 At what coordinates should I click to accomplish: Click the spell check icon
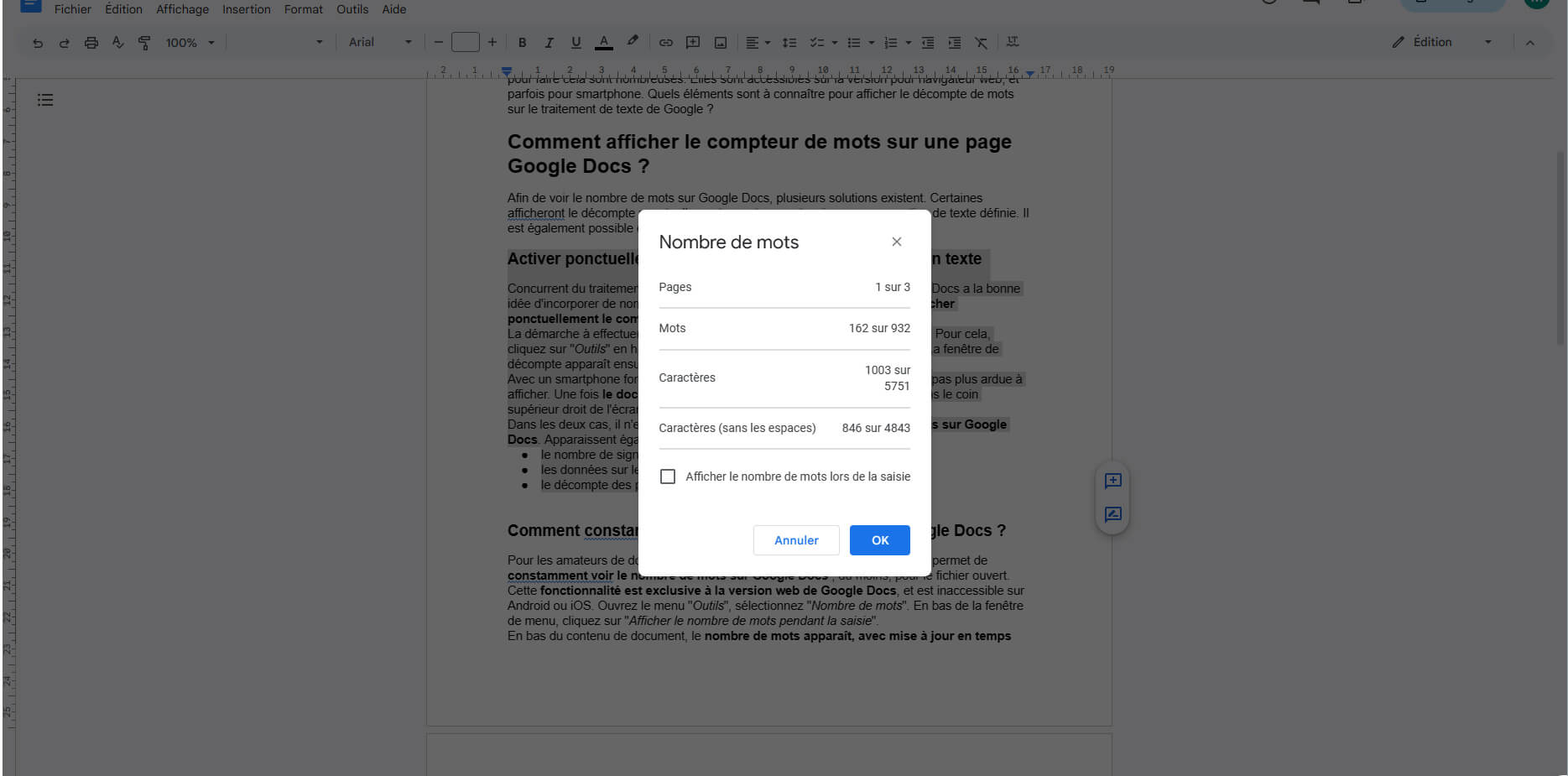pyautogui.click(x=117, y=43)
